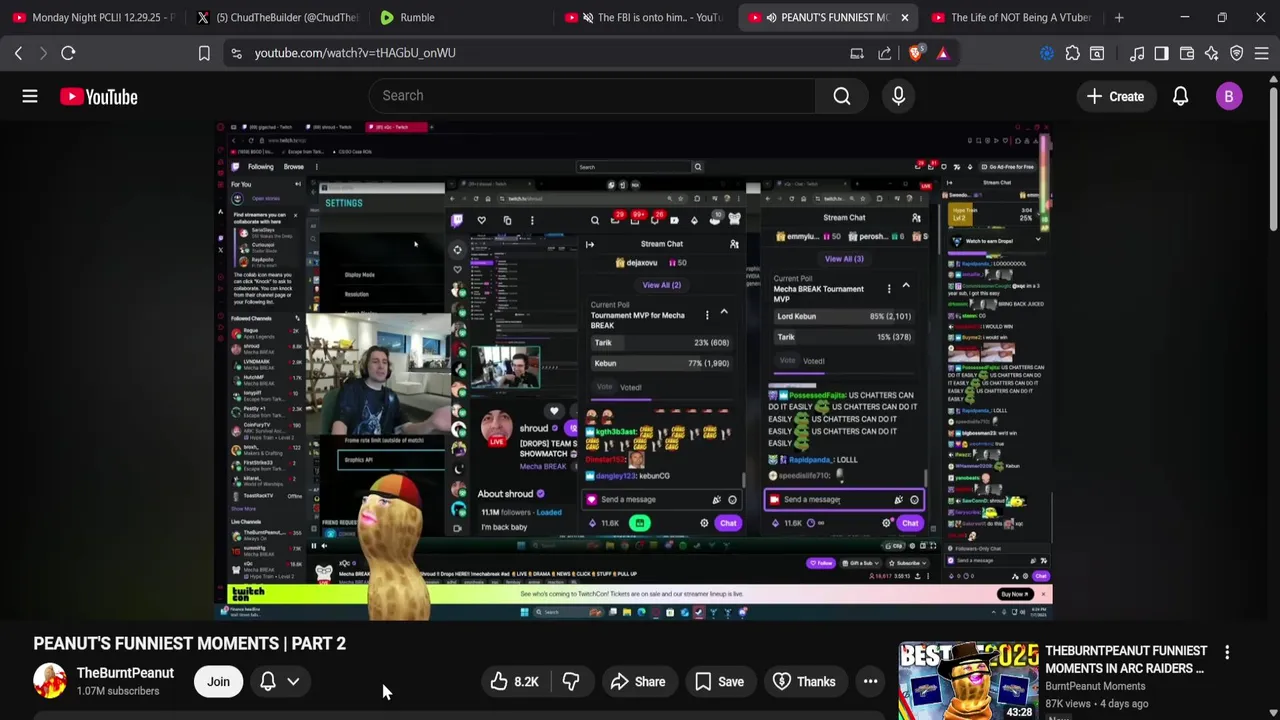Screen dimensions: 1280x720
Task: Open Brave Shields lion icon
Action: click(915, 53)
